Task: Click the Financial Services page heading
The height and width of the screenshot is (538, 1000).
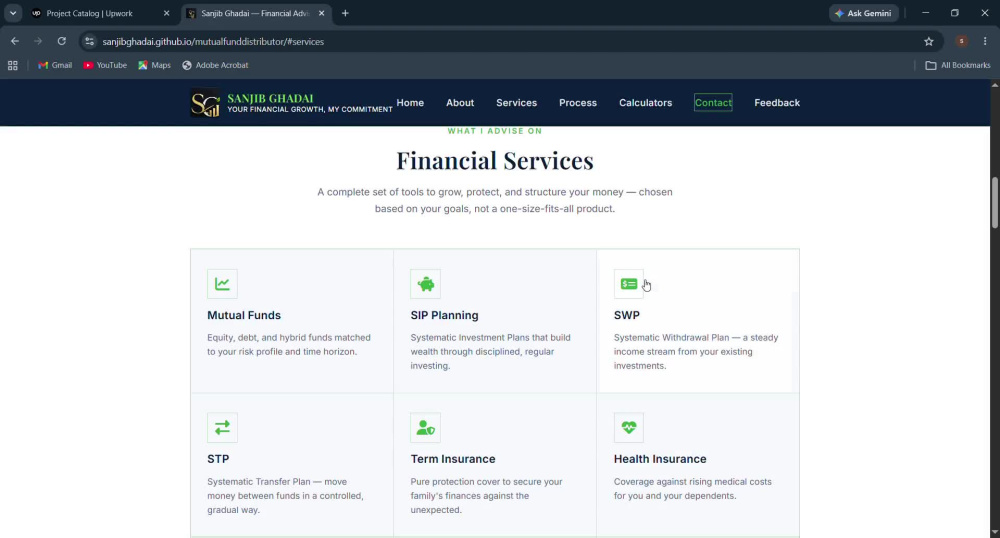Action: tap(495, 161)
